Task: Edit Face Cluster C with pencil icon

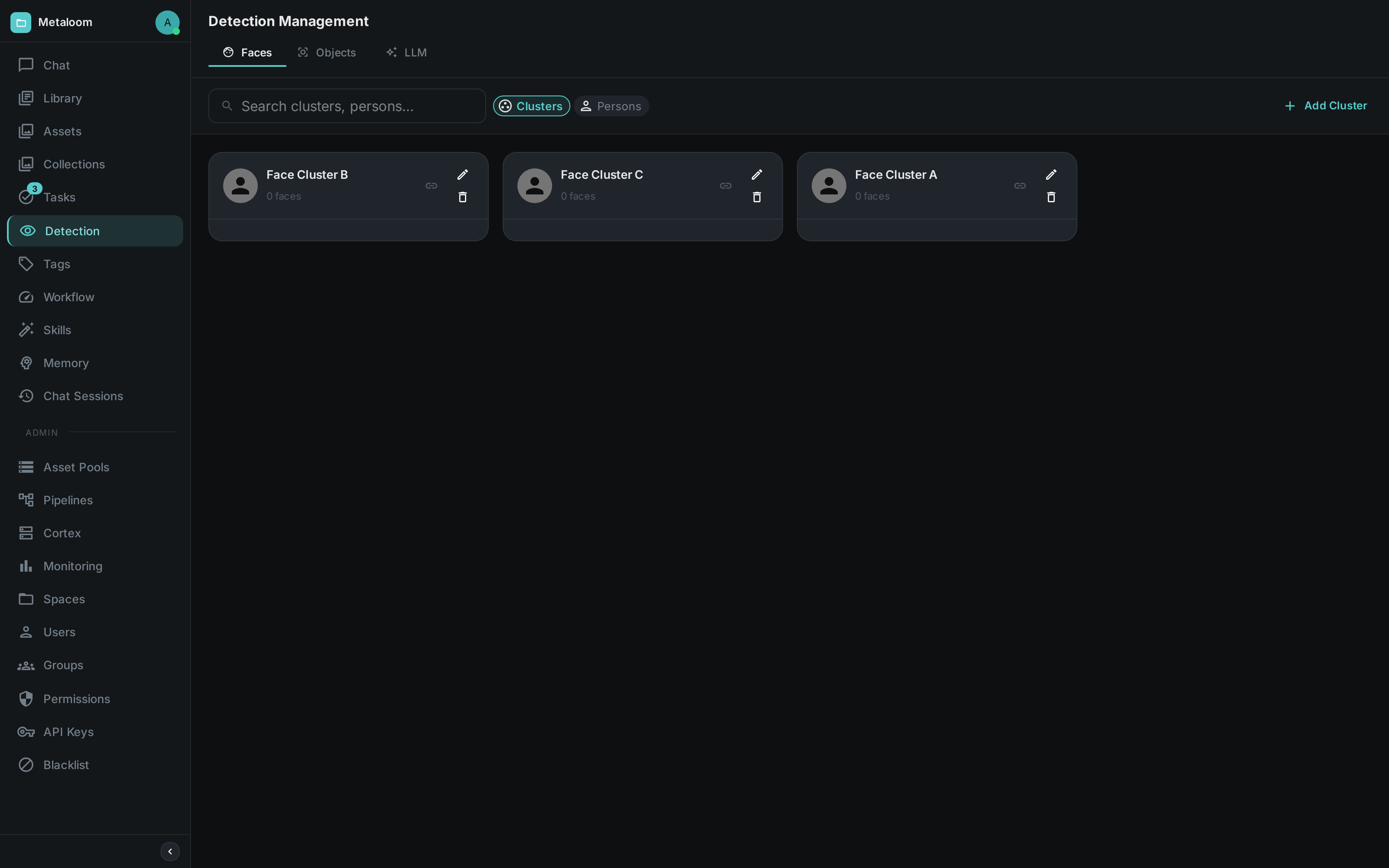Action: (757, 174)
